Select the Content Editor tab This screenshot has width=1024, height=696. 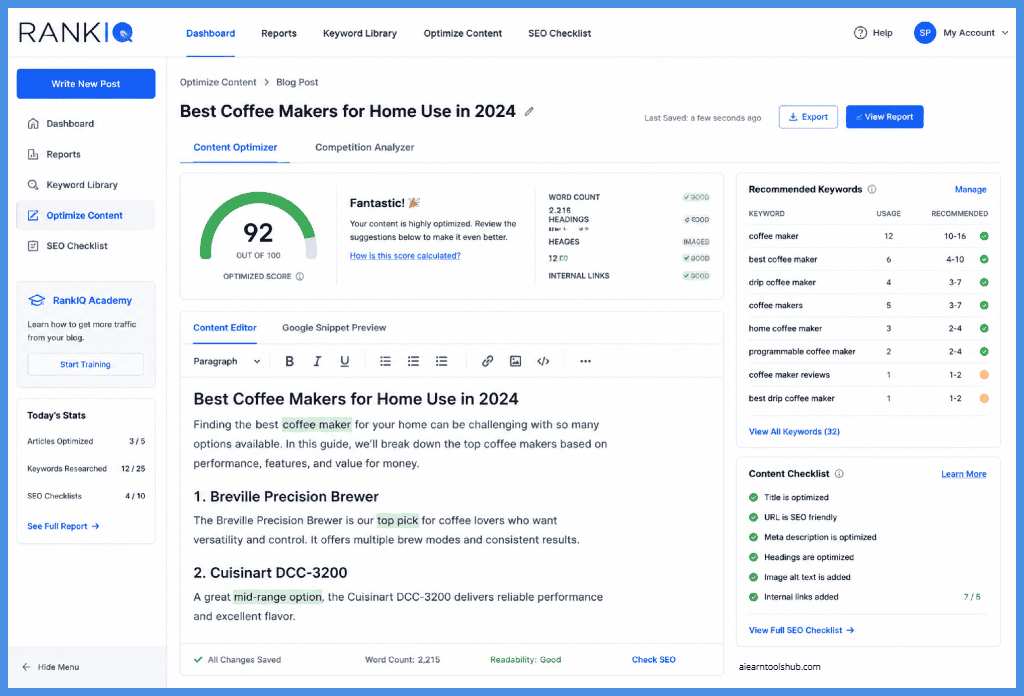point(225,328)
